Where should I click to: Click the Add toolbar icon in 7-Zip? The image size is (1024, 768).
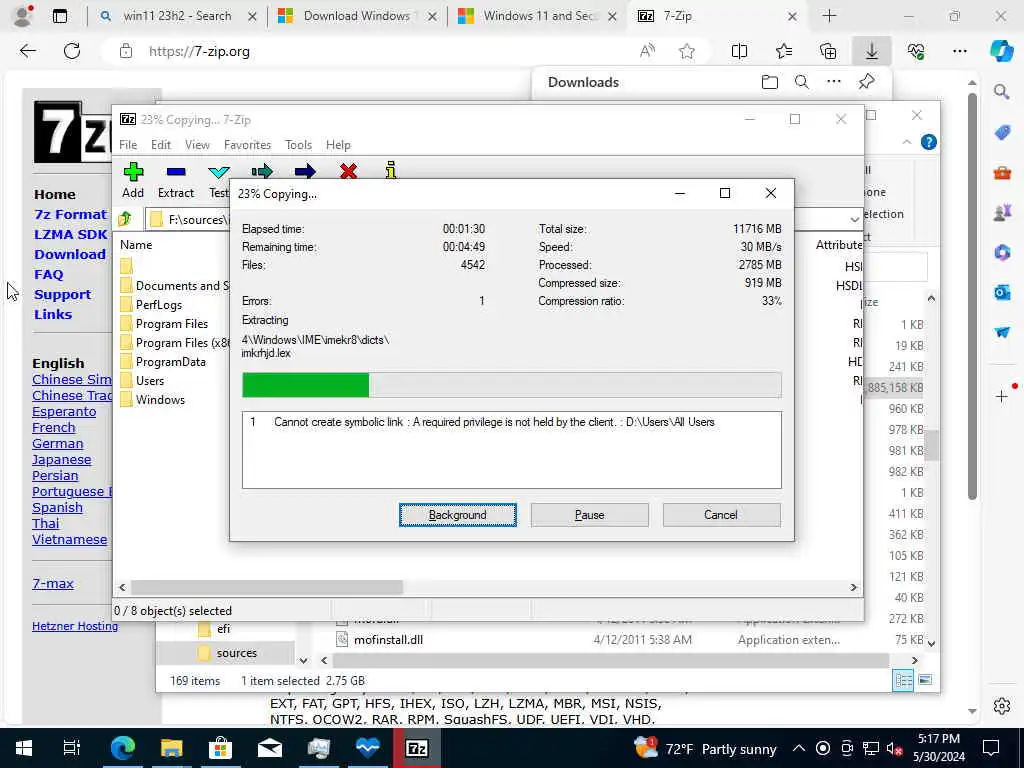[x=133, y=172]
